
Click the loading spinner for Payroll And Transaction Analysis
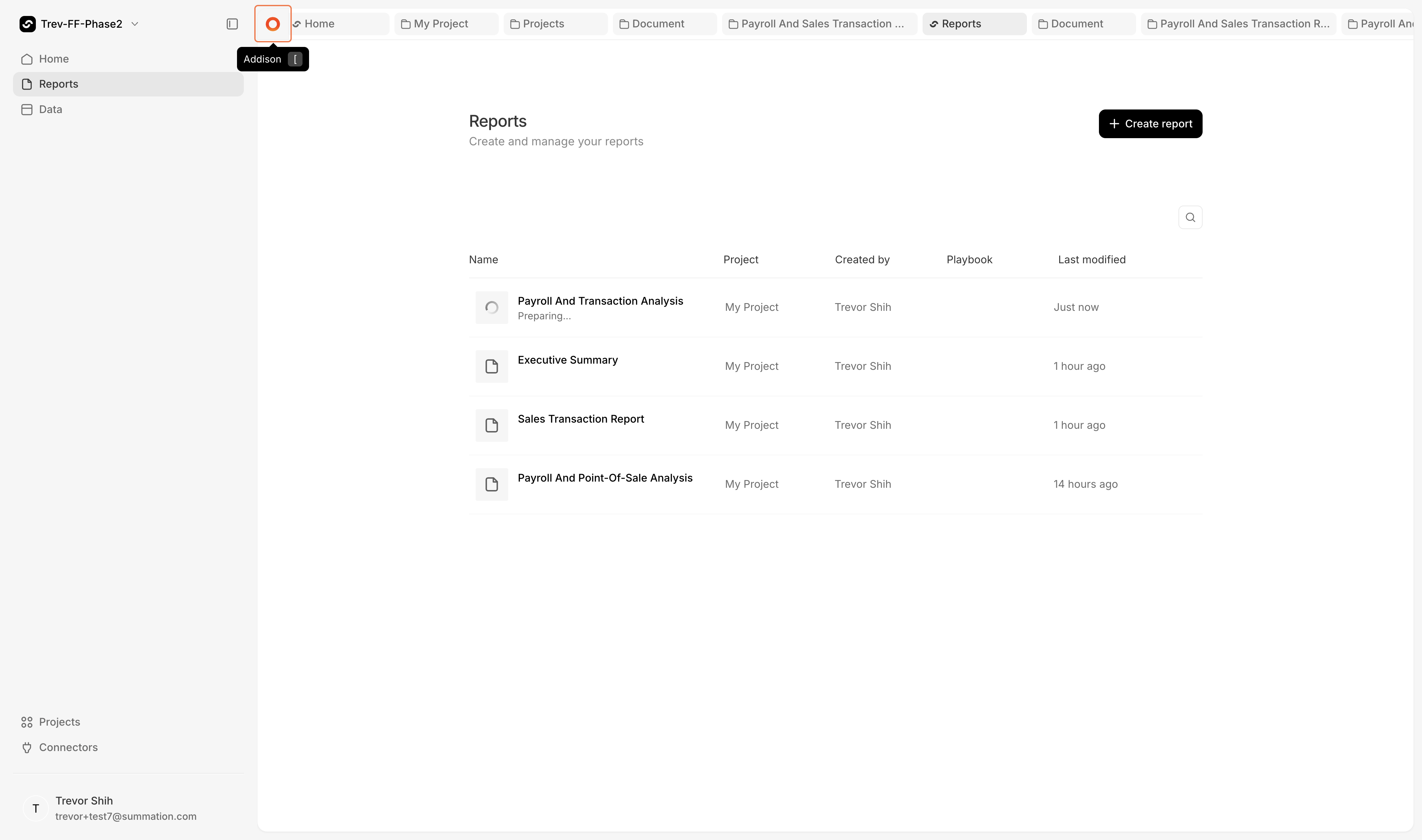click(492, 307)
